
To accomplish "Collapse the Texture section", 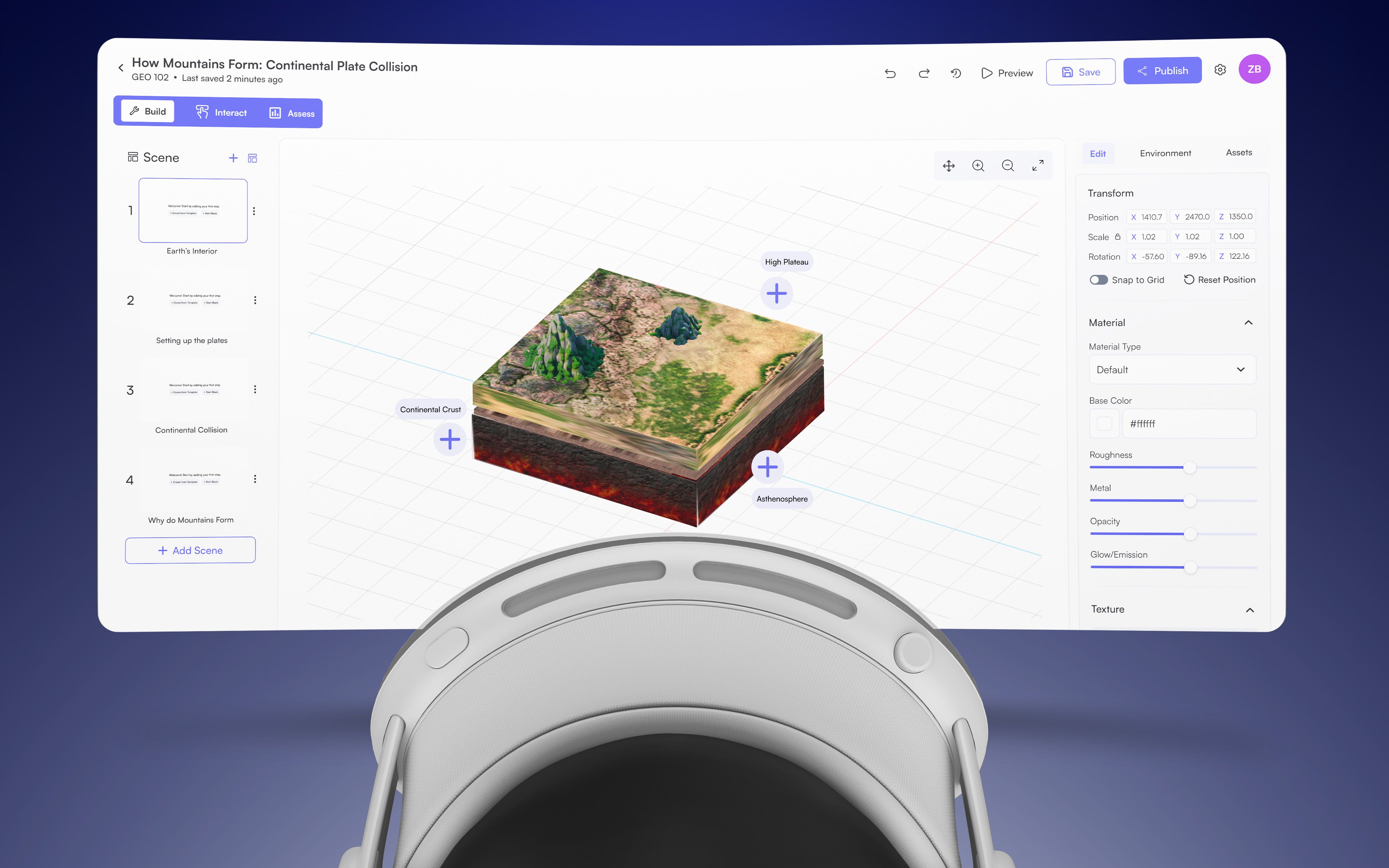I will coord(1249,610).
